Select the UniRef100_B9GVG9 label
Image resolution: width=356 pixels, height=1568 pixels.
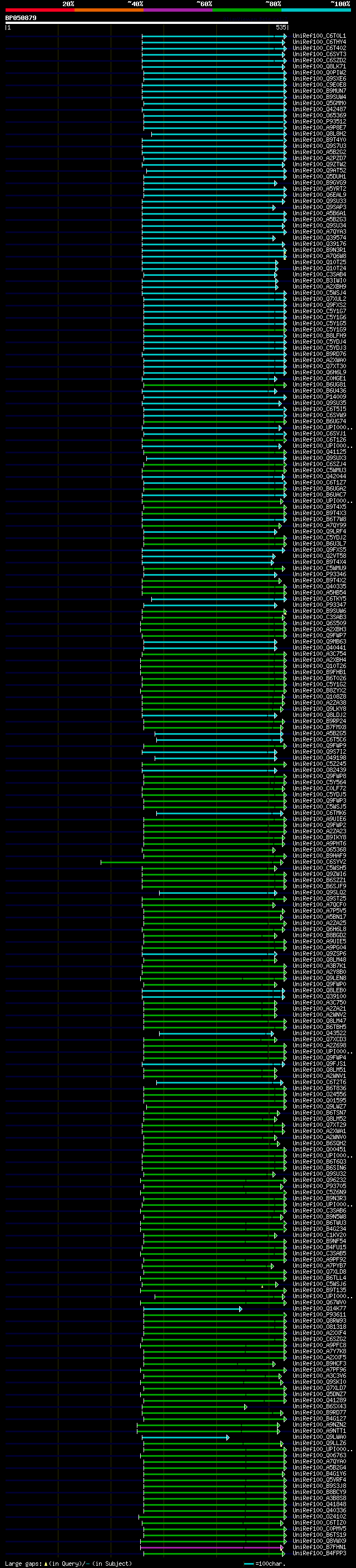(319, 182)
